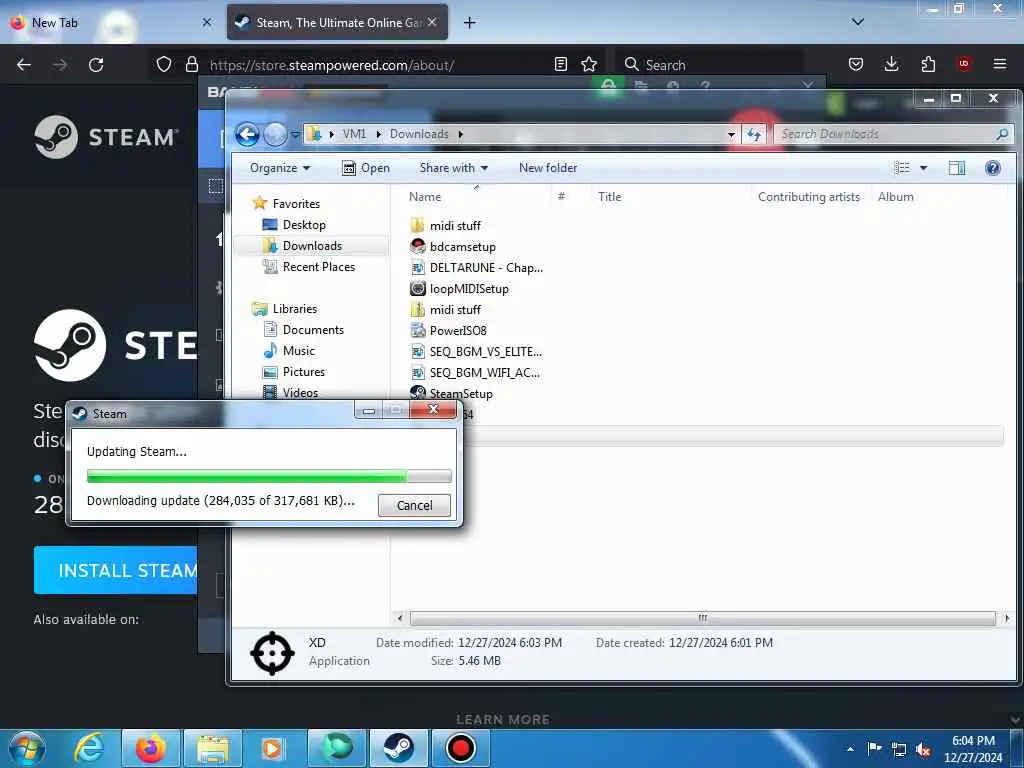Image resolution: width=1024 pixels, height=768 pixels.
Task: Launch Internet Explorer from taskbar
Action: (89, 748)
